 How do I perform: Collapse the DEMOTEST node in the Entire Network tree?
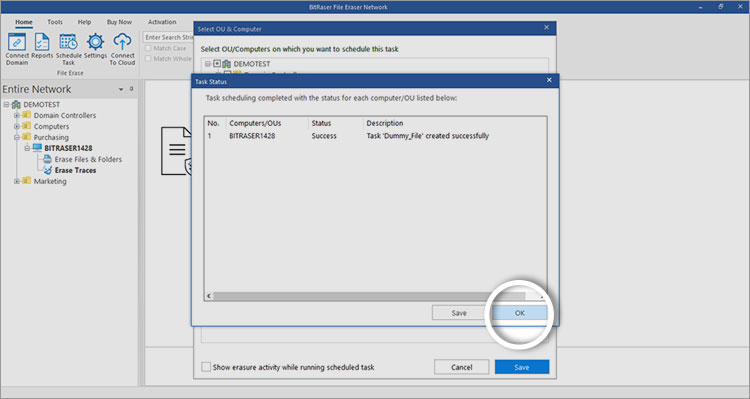[7, 104]
